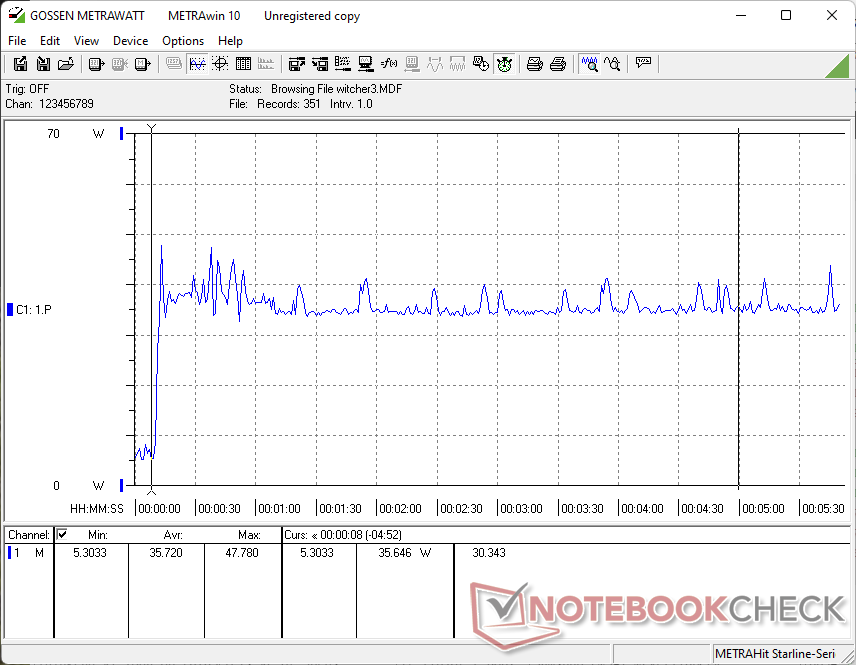
Task: Click the second floppy save-as icon
Action: tap(43, 64)
